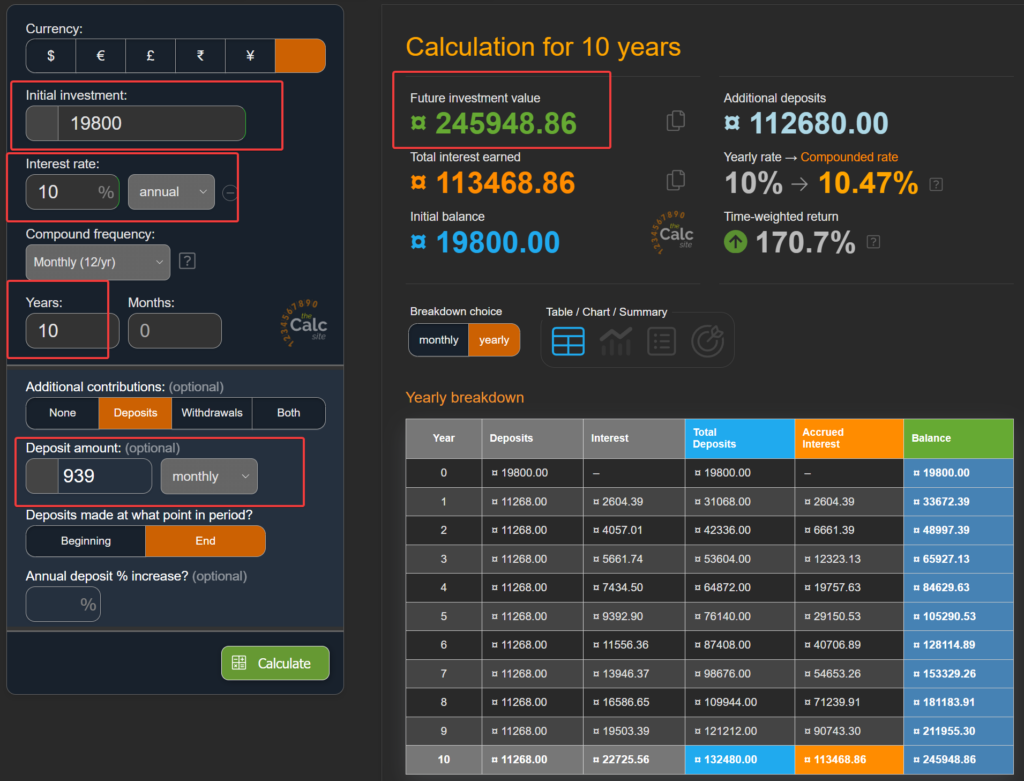Click the Annual deposit % increase field
The height and width of the screenshot is (781, 1024).
[63, 604]
